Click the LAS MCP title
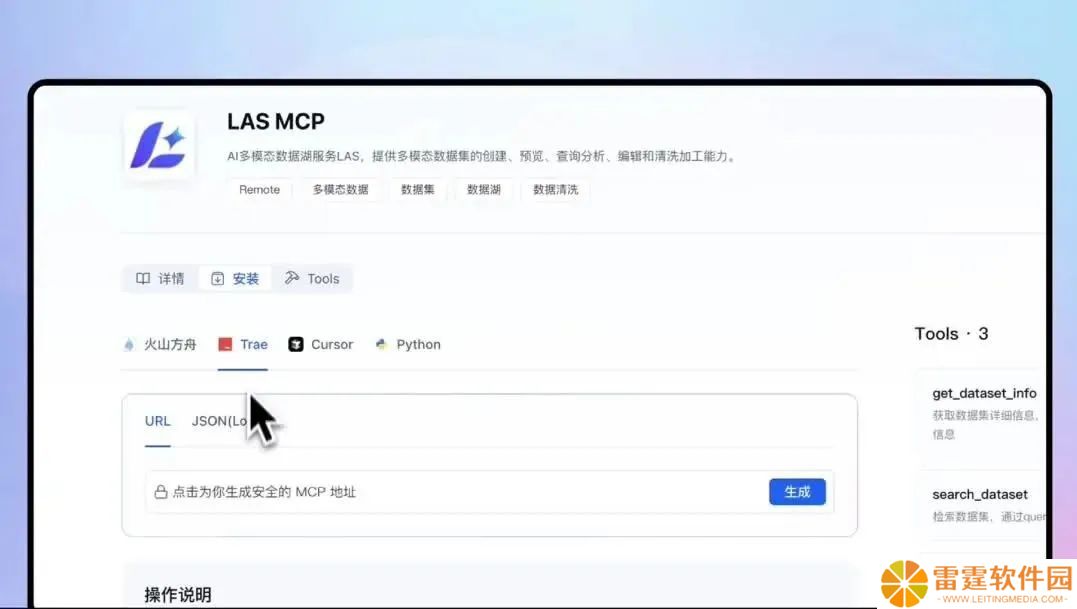The image size is (1077, 609). tap(276, 122)
